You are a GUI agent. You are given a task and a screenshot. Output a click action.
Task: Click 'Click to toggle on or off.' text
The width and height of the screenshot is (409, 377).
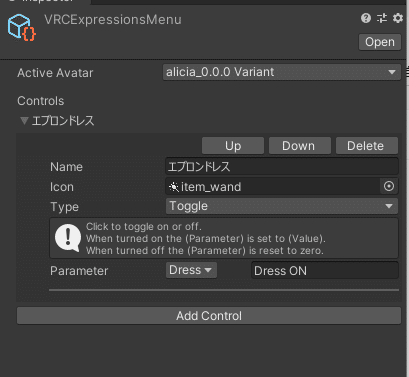point(144,227)
